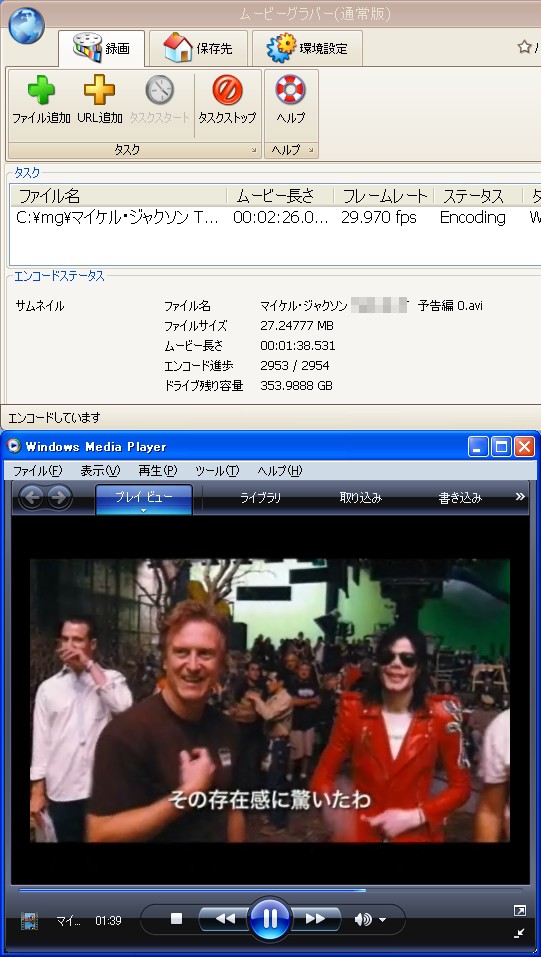The width and height of the screenshot is (541, 957).
Task: Open volume dropdown arrow beside speaker
Action: [383, 920]
